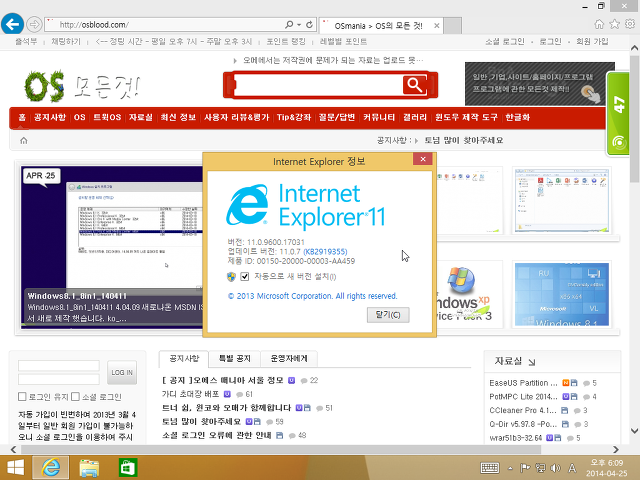The width and height of the screenshot is (640, 480).
Task: Focus the site search text box
Action: (318, 85)
